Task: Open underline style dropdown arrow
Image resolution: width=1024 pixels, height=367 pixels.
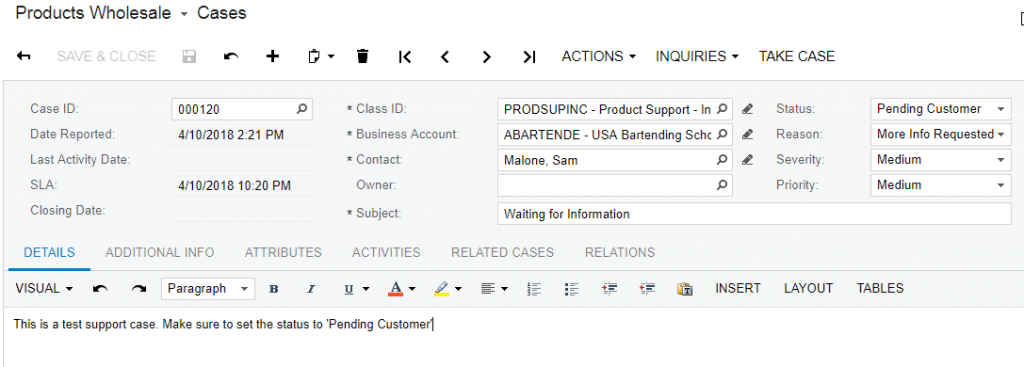Action: point(366,289)
